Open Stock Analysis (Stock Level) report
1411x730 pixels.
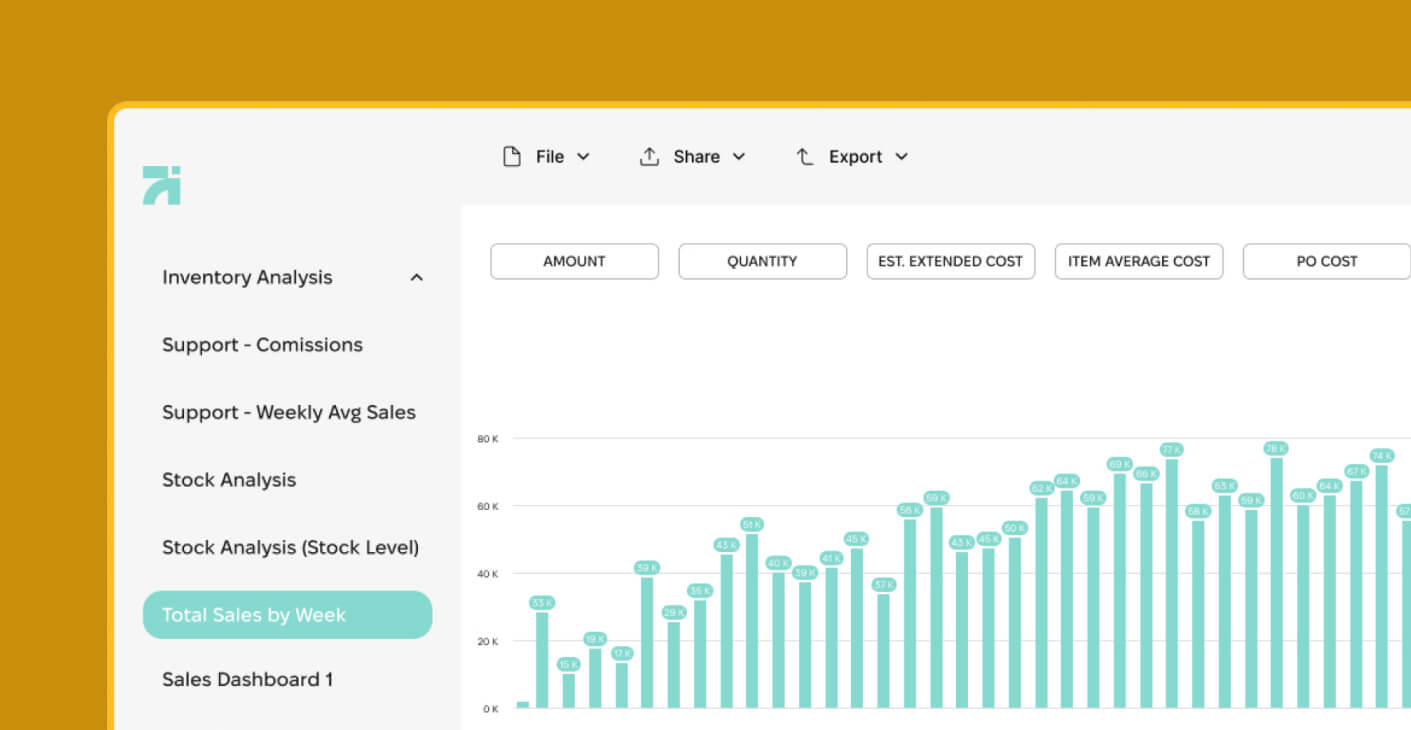(x=290, y=547)
